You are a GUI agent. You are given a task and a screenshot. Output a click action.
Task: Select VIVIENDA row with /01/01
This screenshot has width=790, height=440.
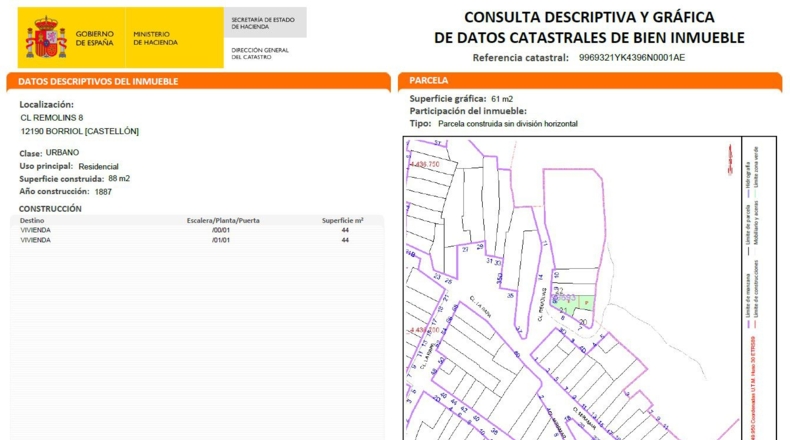click(x=196, y=240)
